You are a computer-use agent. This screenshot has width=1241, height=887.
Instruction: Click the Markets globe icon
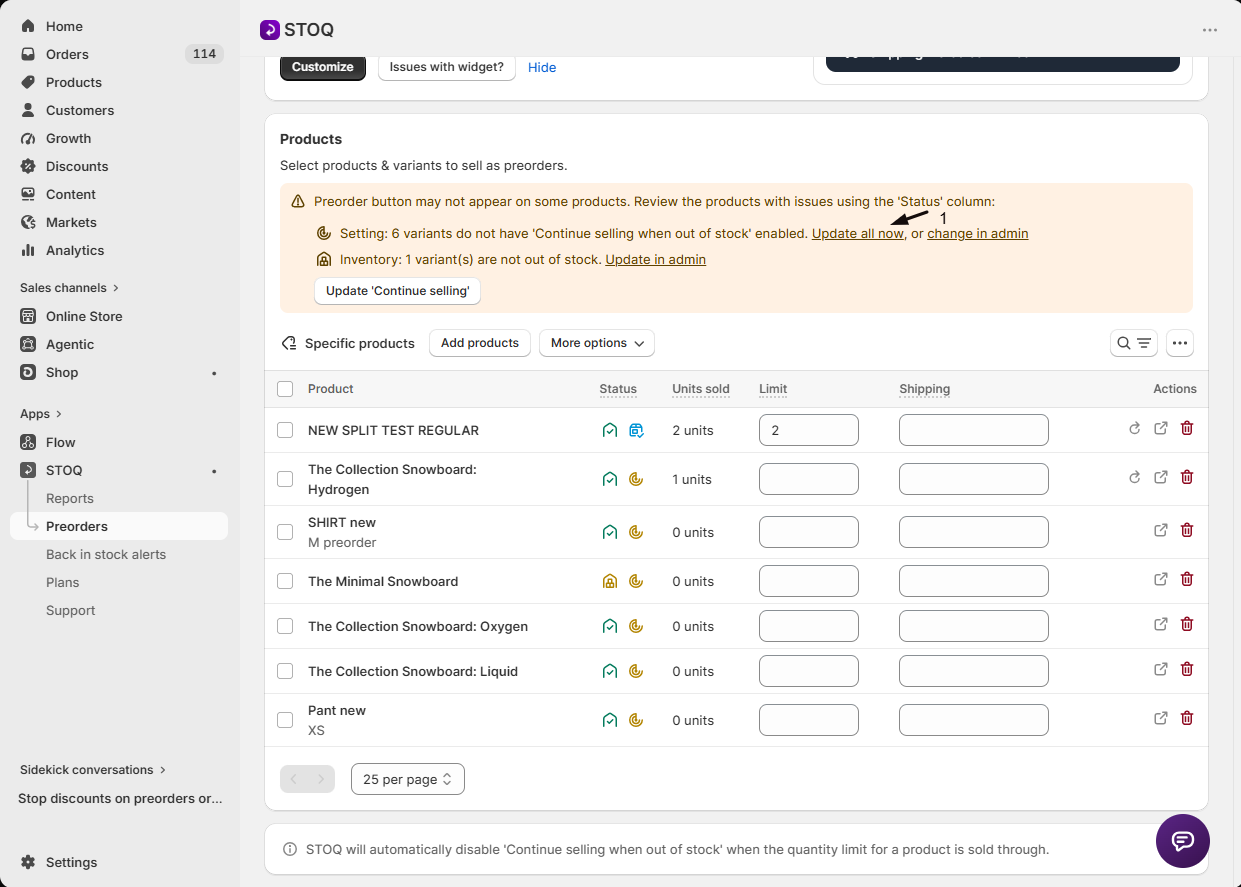pyautogui.click(x=28, y=222)
